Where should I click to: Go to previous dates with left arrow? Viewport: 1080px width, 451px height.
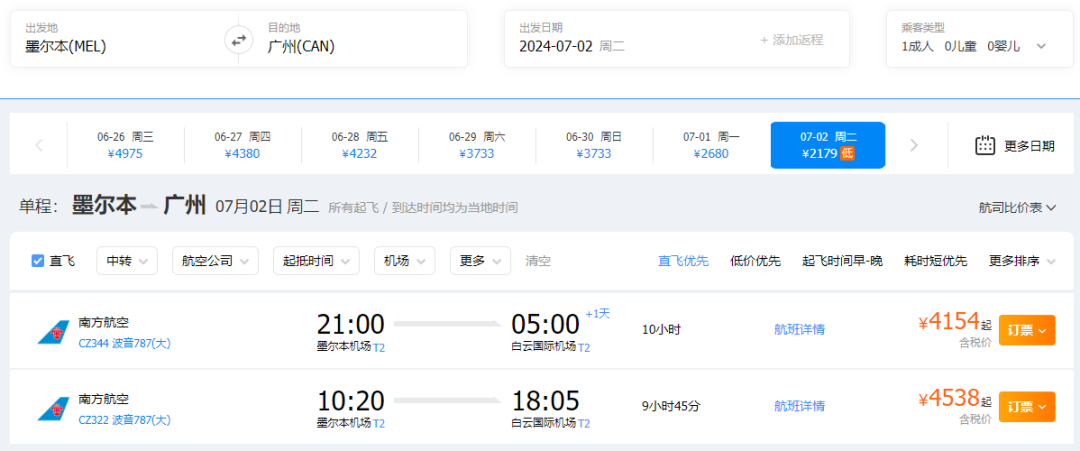point(39,145)
